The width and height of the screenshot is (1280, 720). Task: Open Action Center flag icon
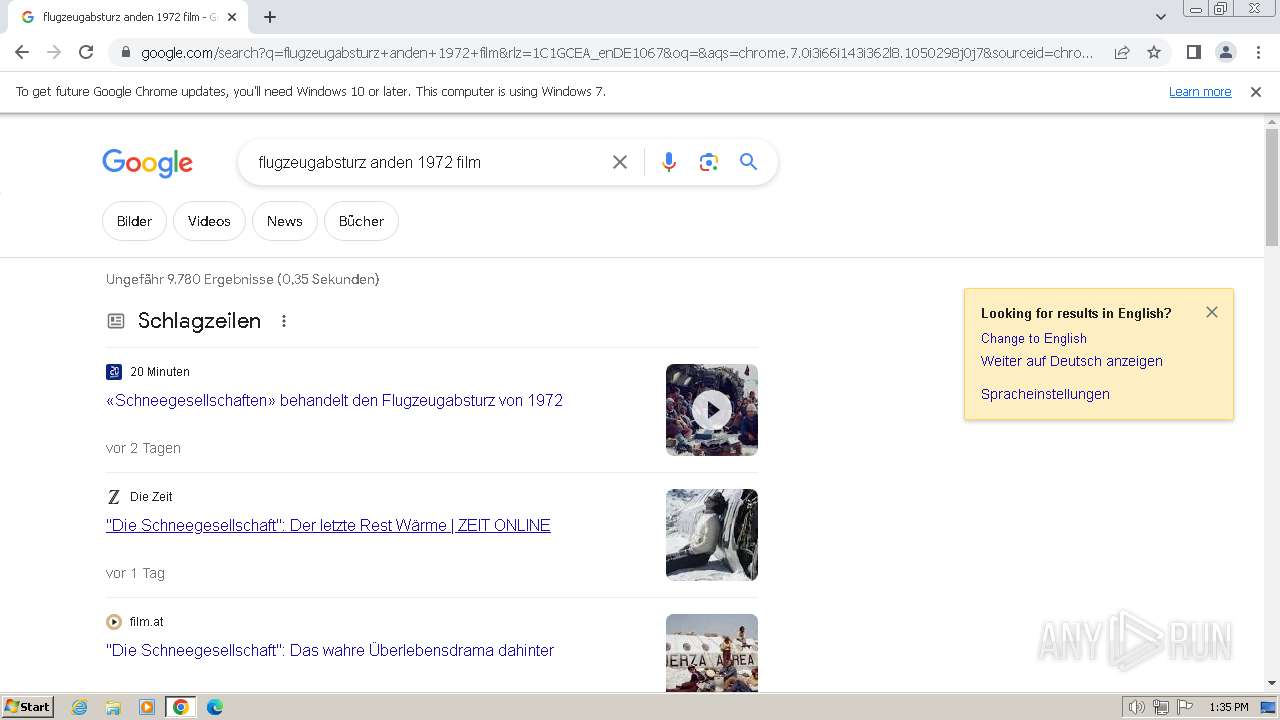[x=1185, y=707]
